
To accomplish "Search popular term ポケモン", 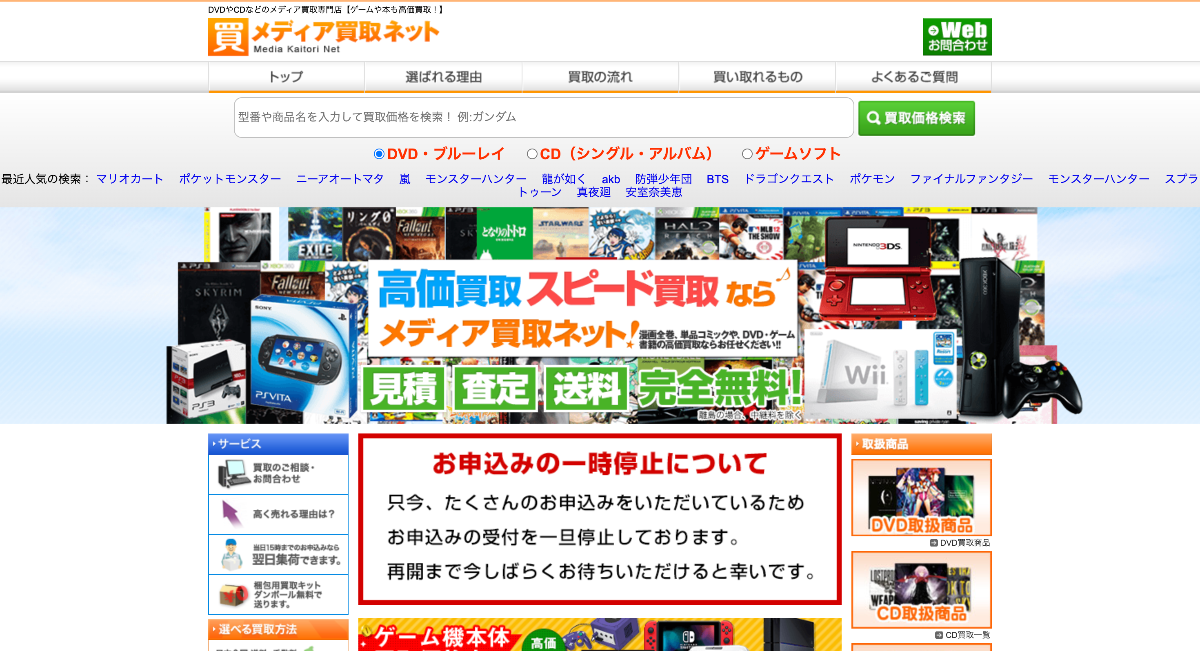I will click(x=872, y=179).
